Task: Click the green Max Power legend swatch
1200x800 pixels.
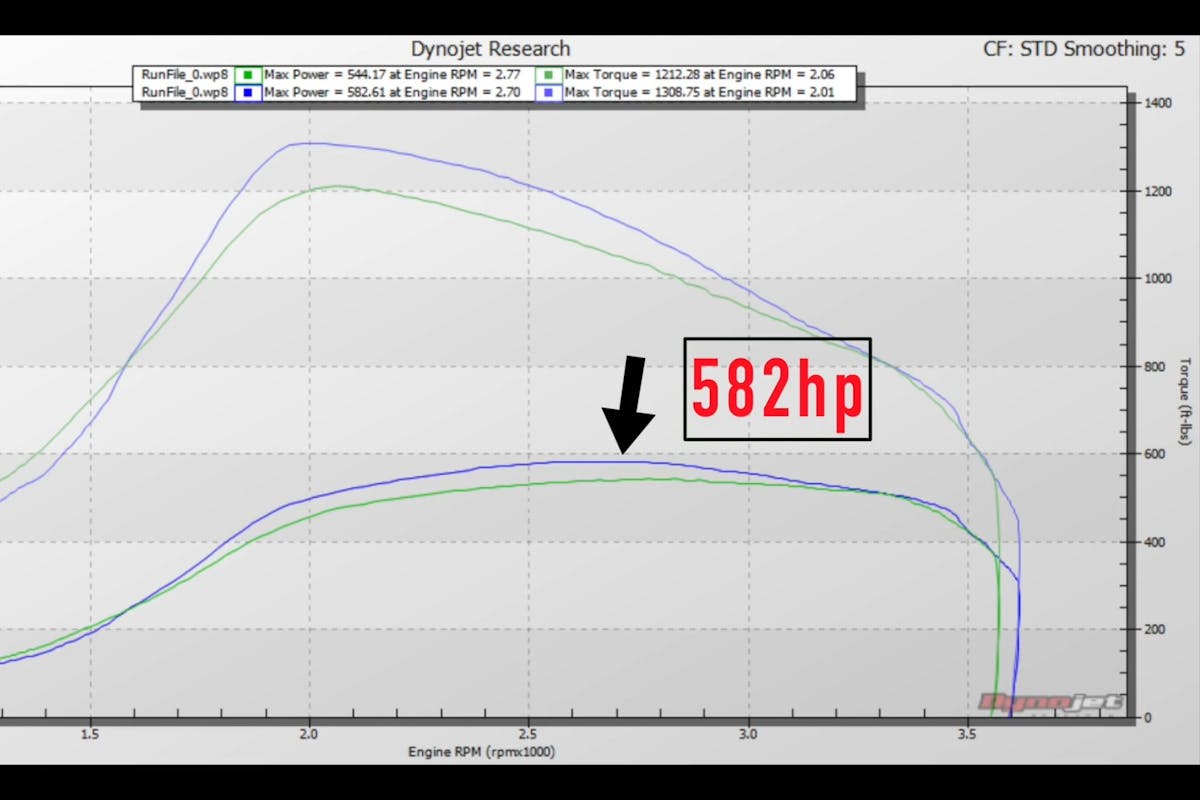Action: click(x=247, y=75)
